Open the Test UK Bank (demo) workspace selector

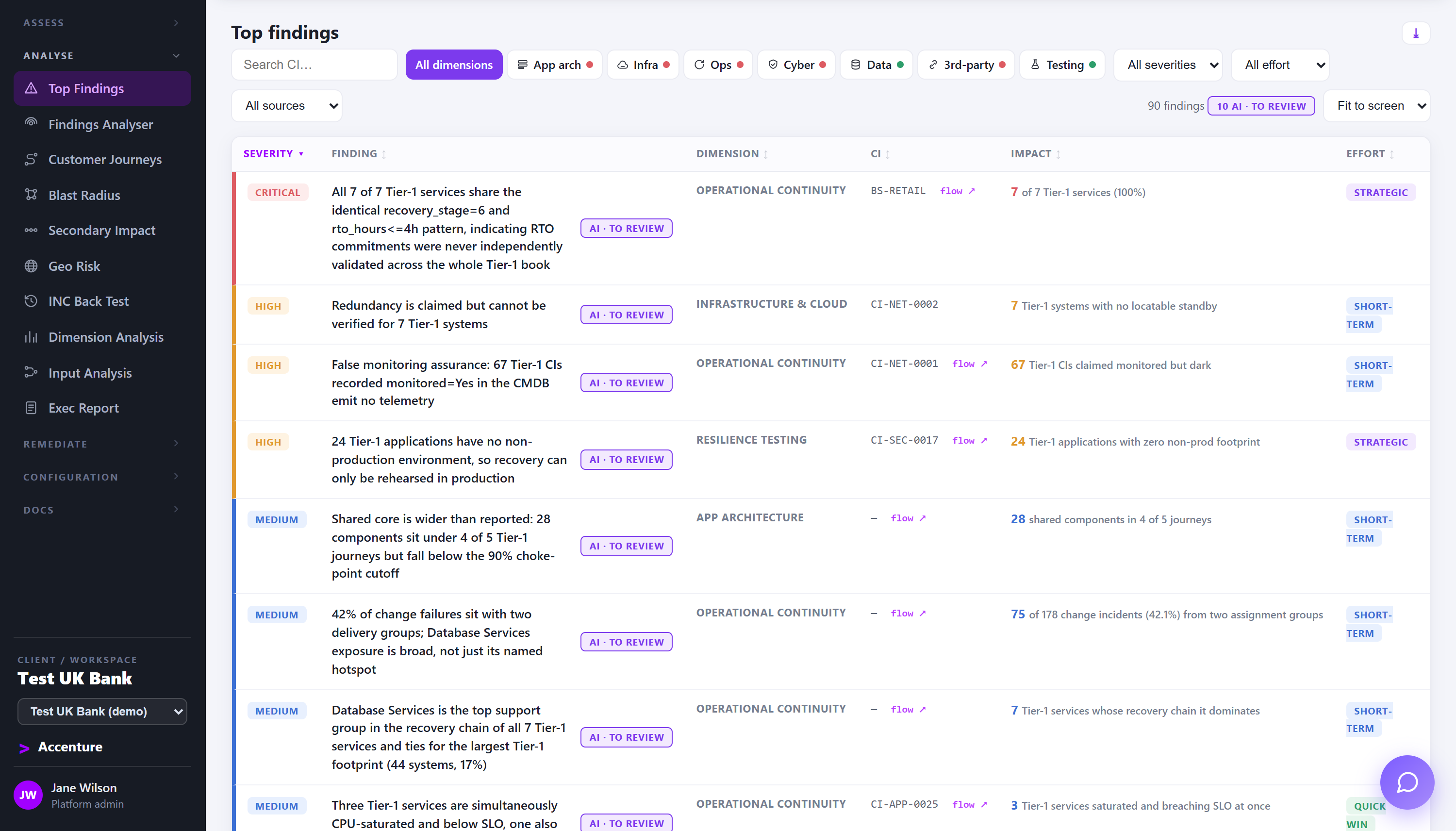tap(102, 711)
